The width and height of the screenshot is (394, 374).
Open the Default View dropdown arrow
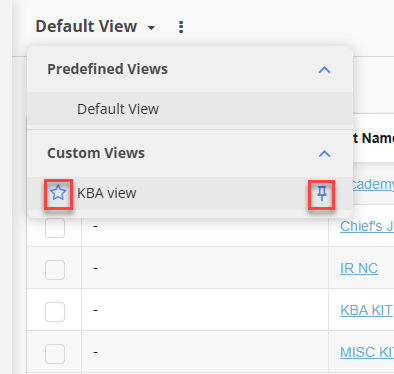(151, 28)
